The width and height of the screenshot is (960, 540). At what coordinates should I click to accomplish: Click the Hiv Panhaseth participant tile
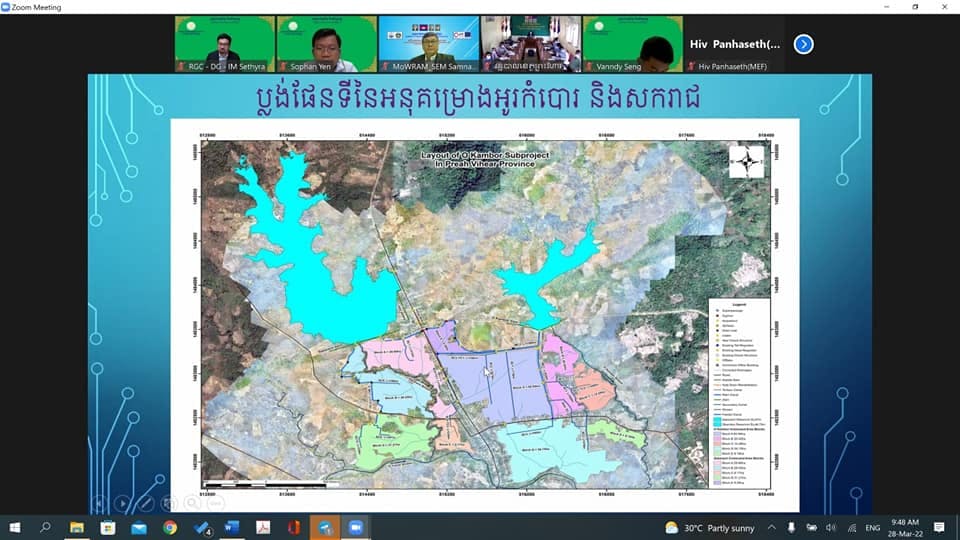click(x=736, y=44)
